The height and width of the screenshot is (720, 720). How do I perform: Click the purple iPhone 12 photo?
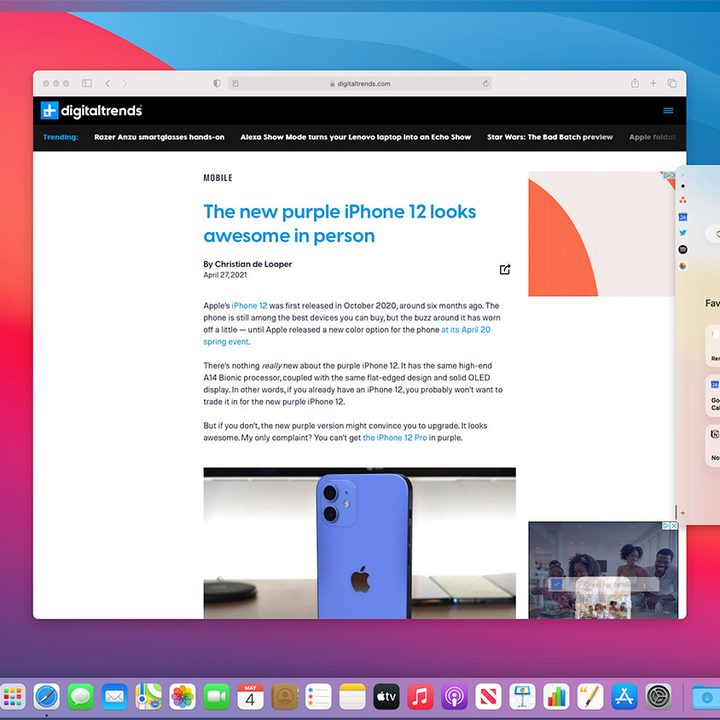tap(360, 543)
